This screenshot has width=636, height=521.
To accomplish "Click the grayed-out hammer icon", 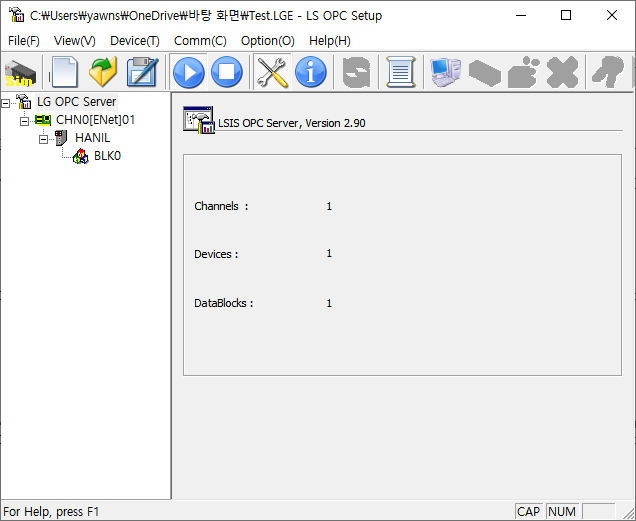I will click(x=608, y=73).
